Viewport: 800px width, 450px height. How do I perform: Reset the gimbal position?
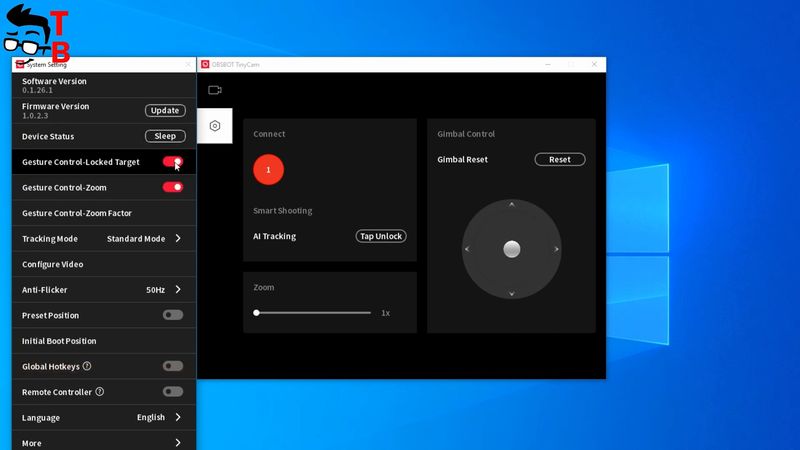560,159
